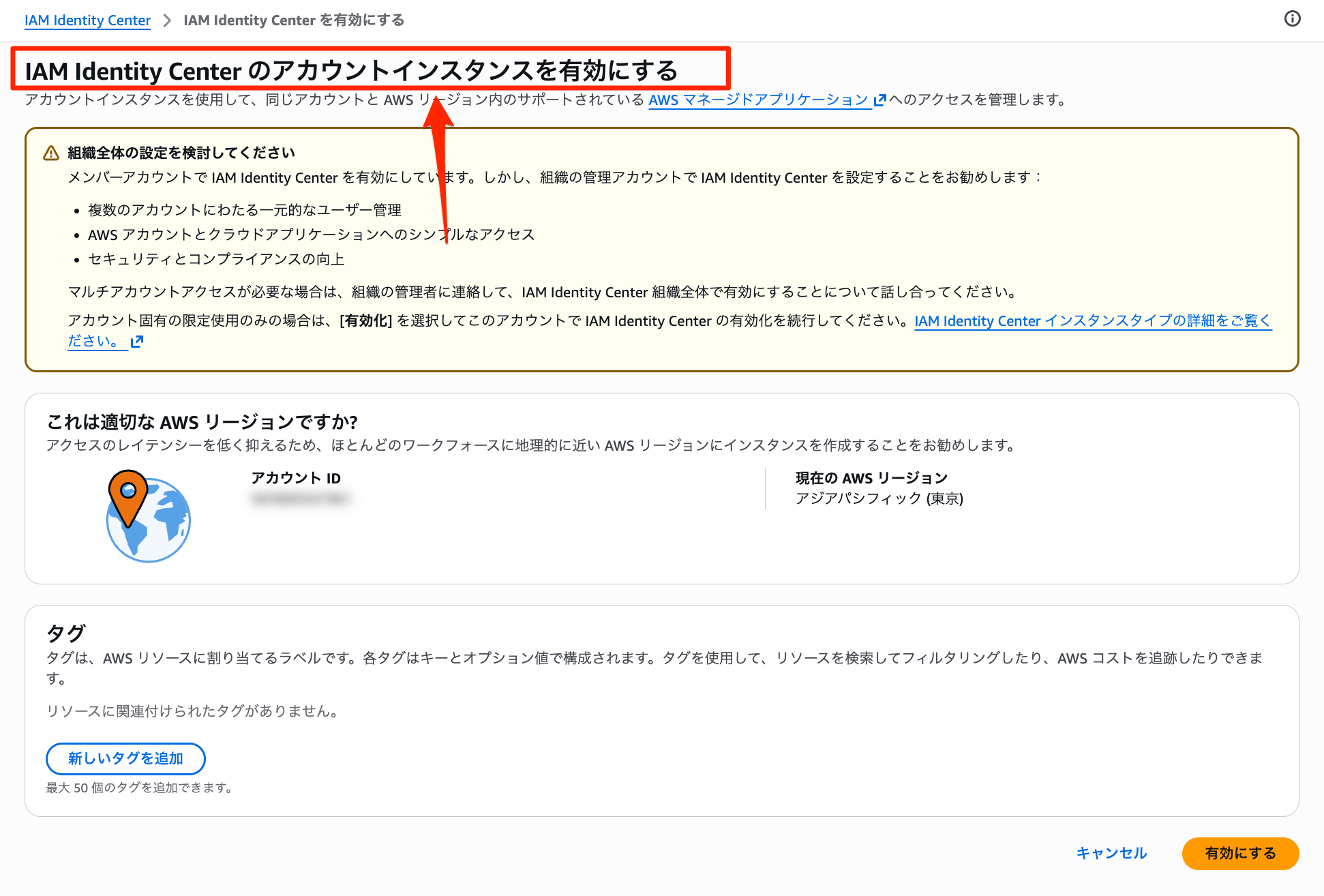This screenshot has width=1324, height=896.
Task: Click the bold [有効化] text in the alert
Action: pyautogui.click(x=366, y=320)
